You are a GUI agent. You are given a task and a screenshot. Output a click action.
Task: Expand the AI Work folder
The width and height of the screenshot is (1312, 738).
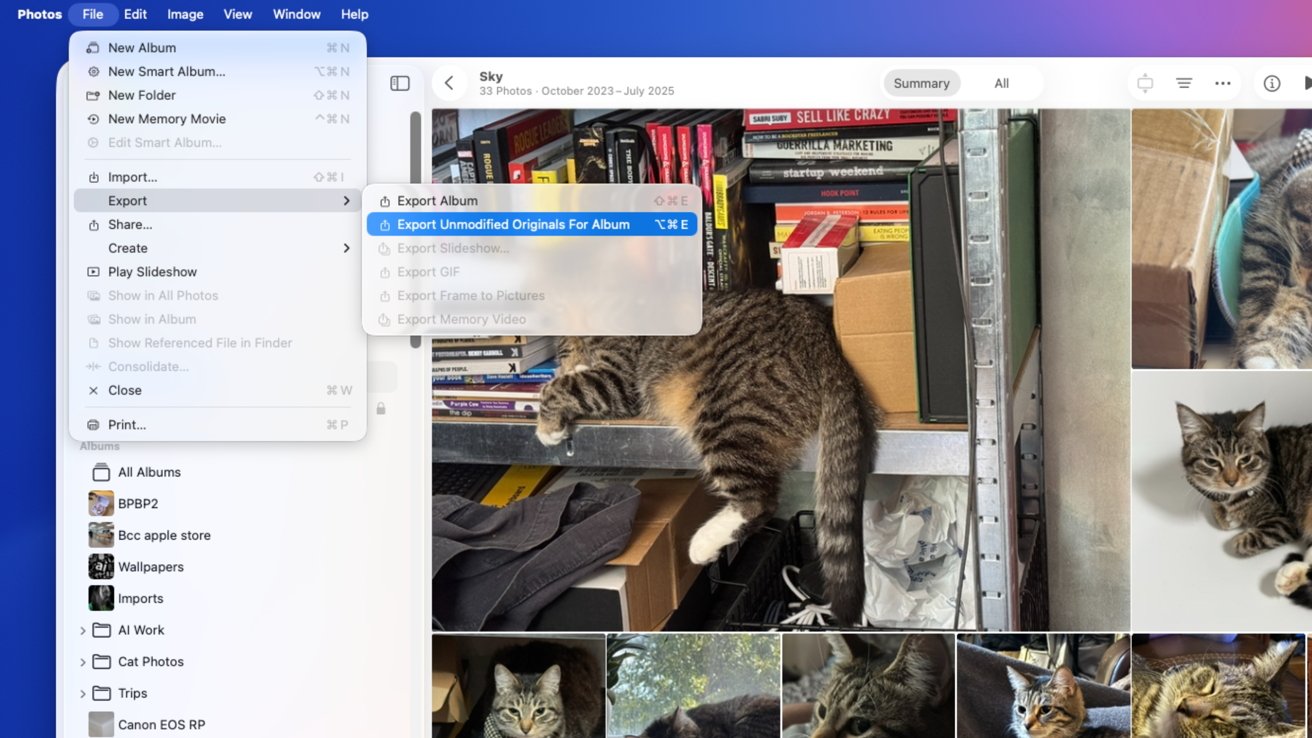pos(83,631)
